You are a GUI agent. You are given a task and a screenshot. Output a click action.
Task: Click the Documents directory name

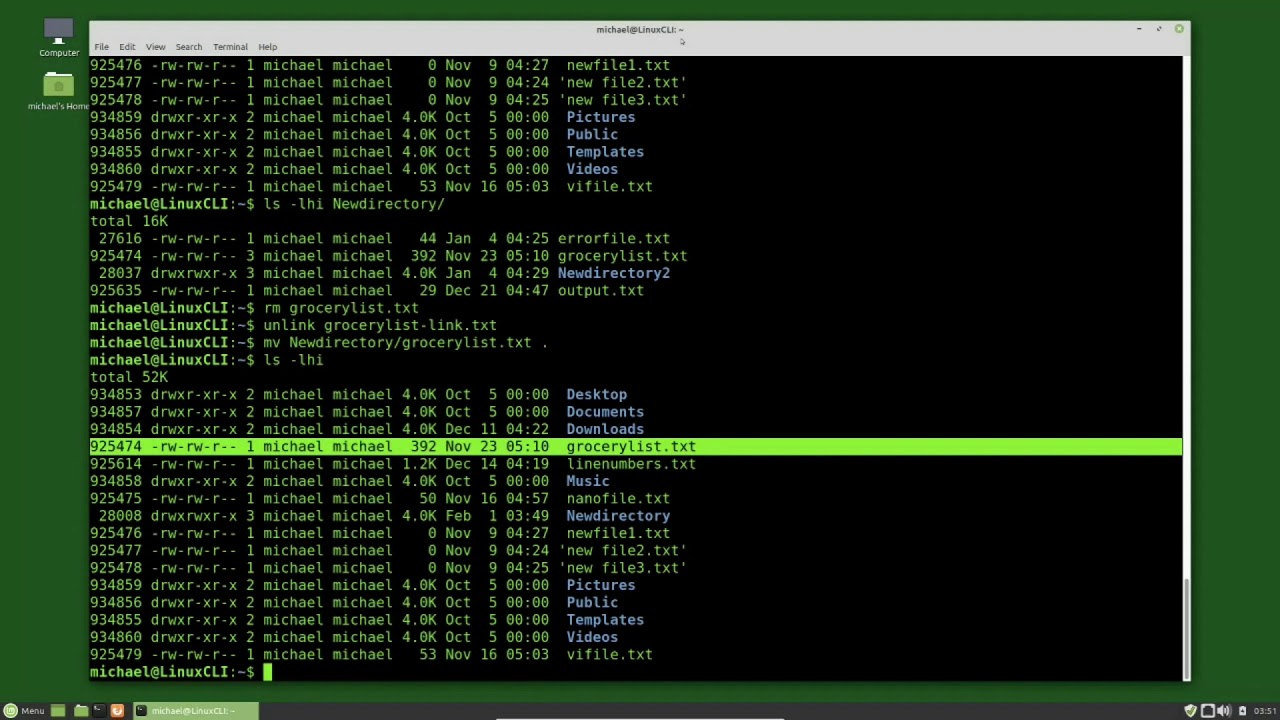pos(605,412)
